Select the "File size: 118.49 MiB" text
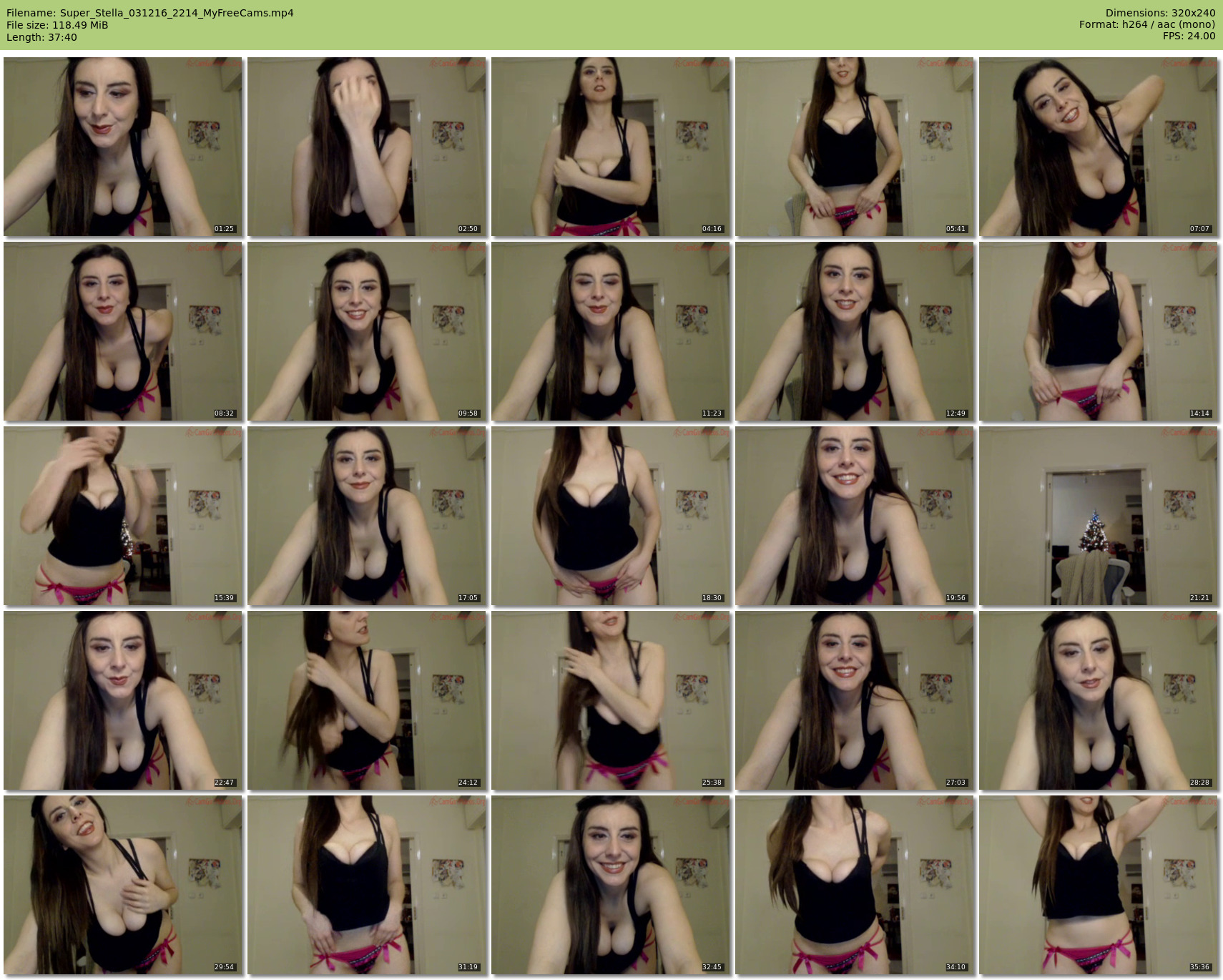The width and height of the screenshot is (1223, 980). [x=57, y=25]
